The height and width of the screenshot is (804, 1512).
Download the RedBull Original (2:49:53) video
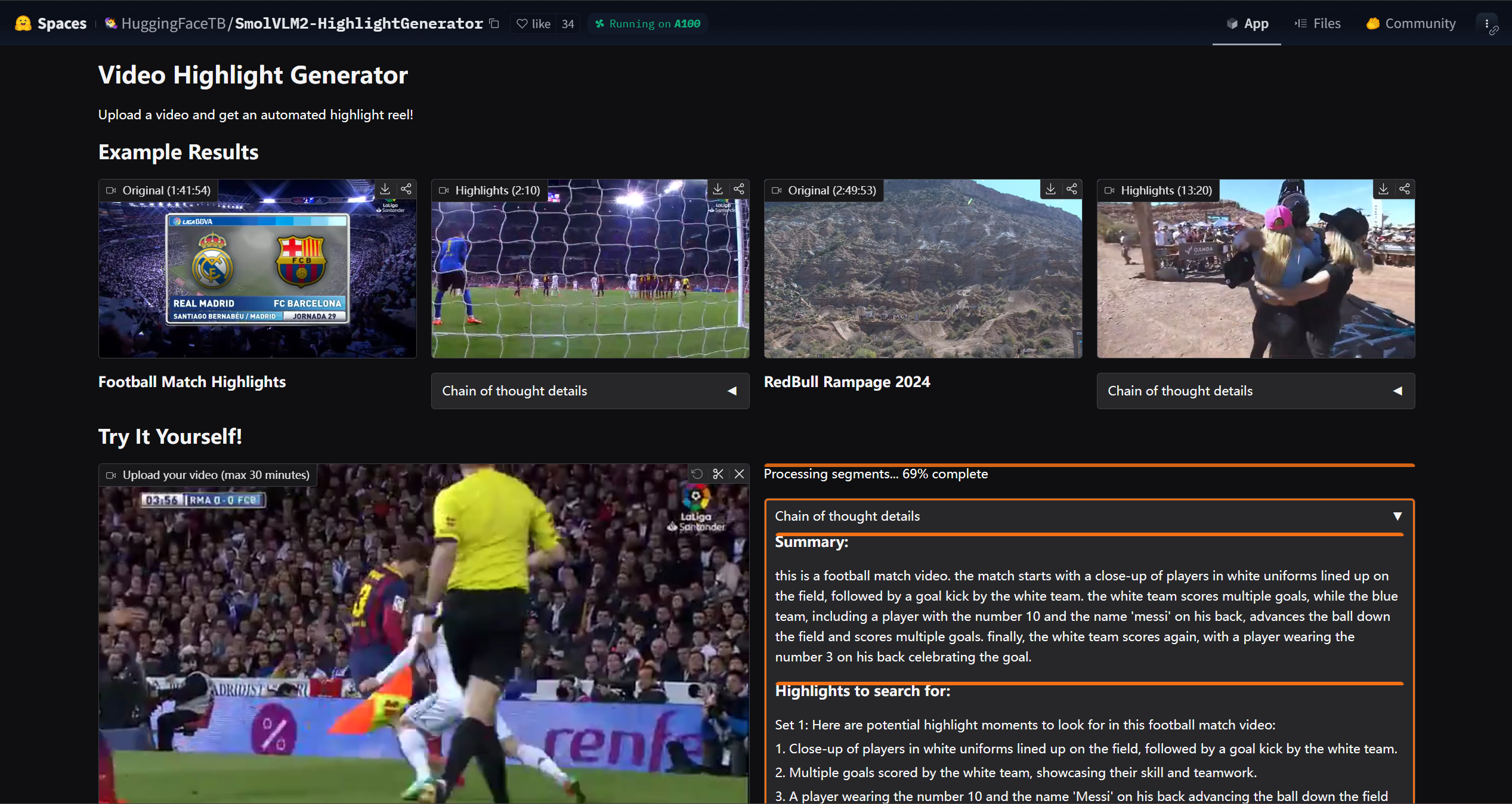pos(1051,189)
